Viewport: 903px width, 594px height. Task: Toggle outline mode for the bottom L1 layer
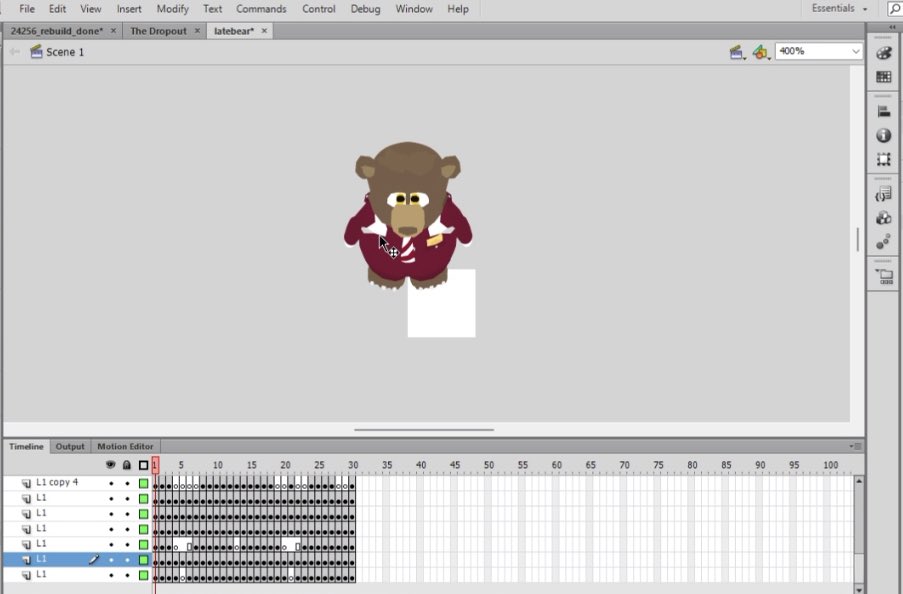coord(142,574)
